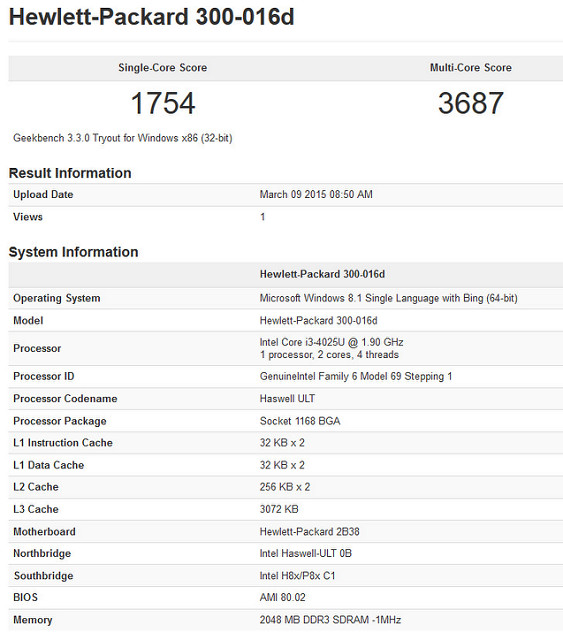This screenshot has height=640, width=563.
Task: Select GenuineIntel Family 6 Model 69 Stepping 1
Action: 356,376
